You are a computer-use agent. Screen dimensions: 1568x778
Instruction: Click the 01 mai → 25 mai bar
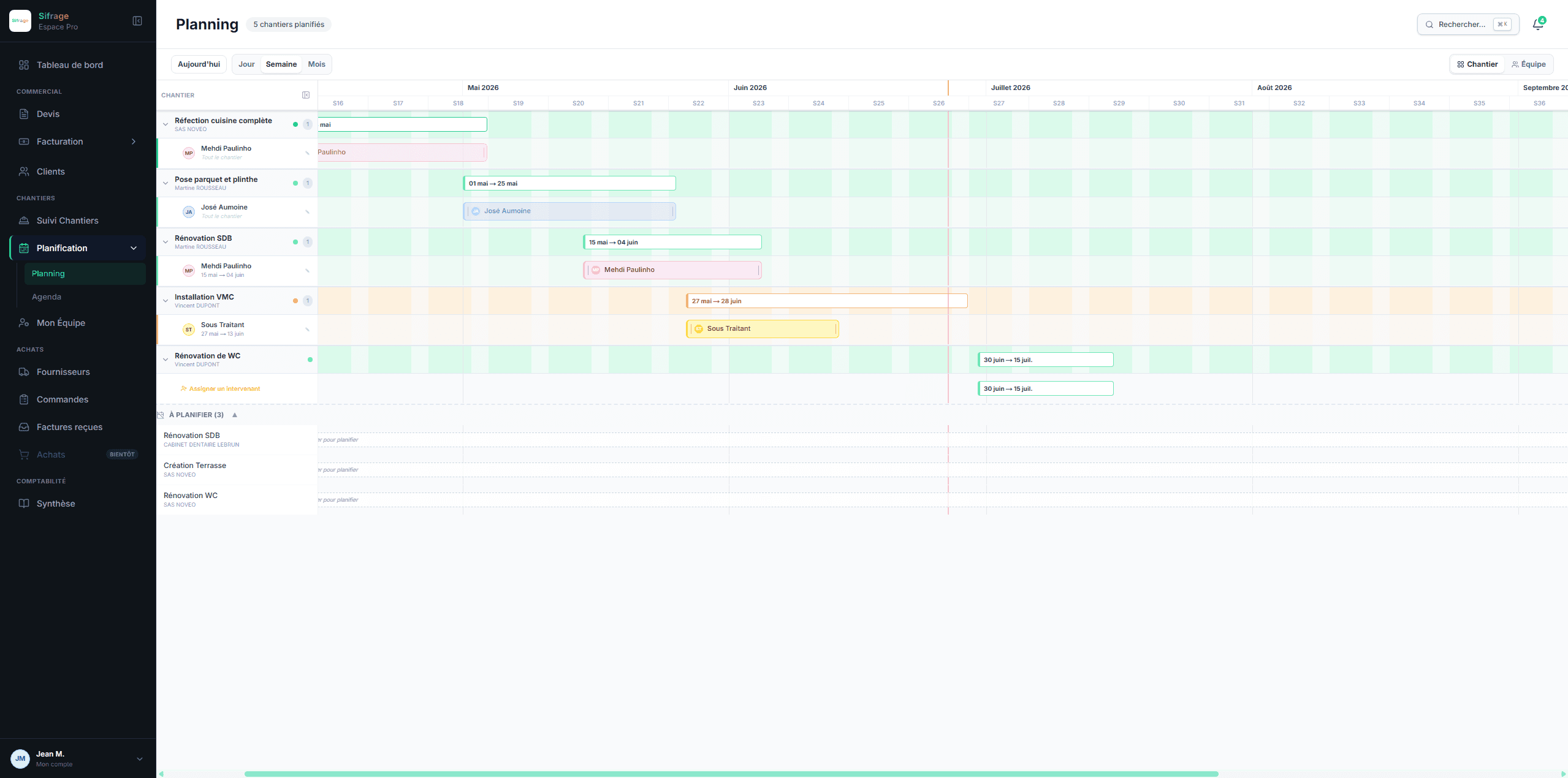[x=569, y=183]
